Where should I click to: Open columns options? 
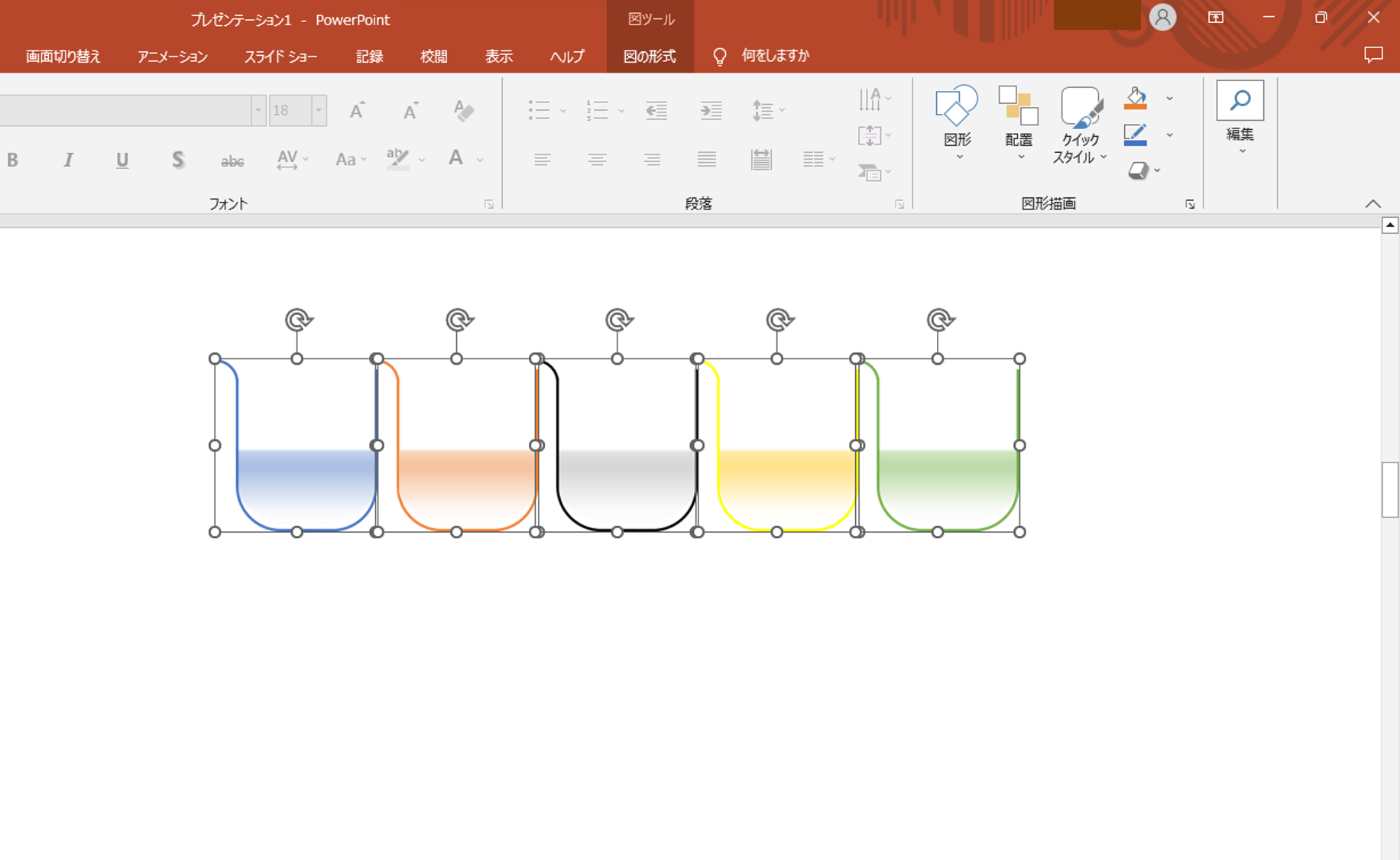tap(819, 159)
